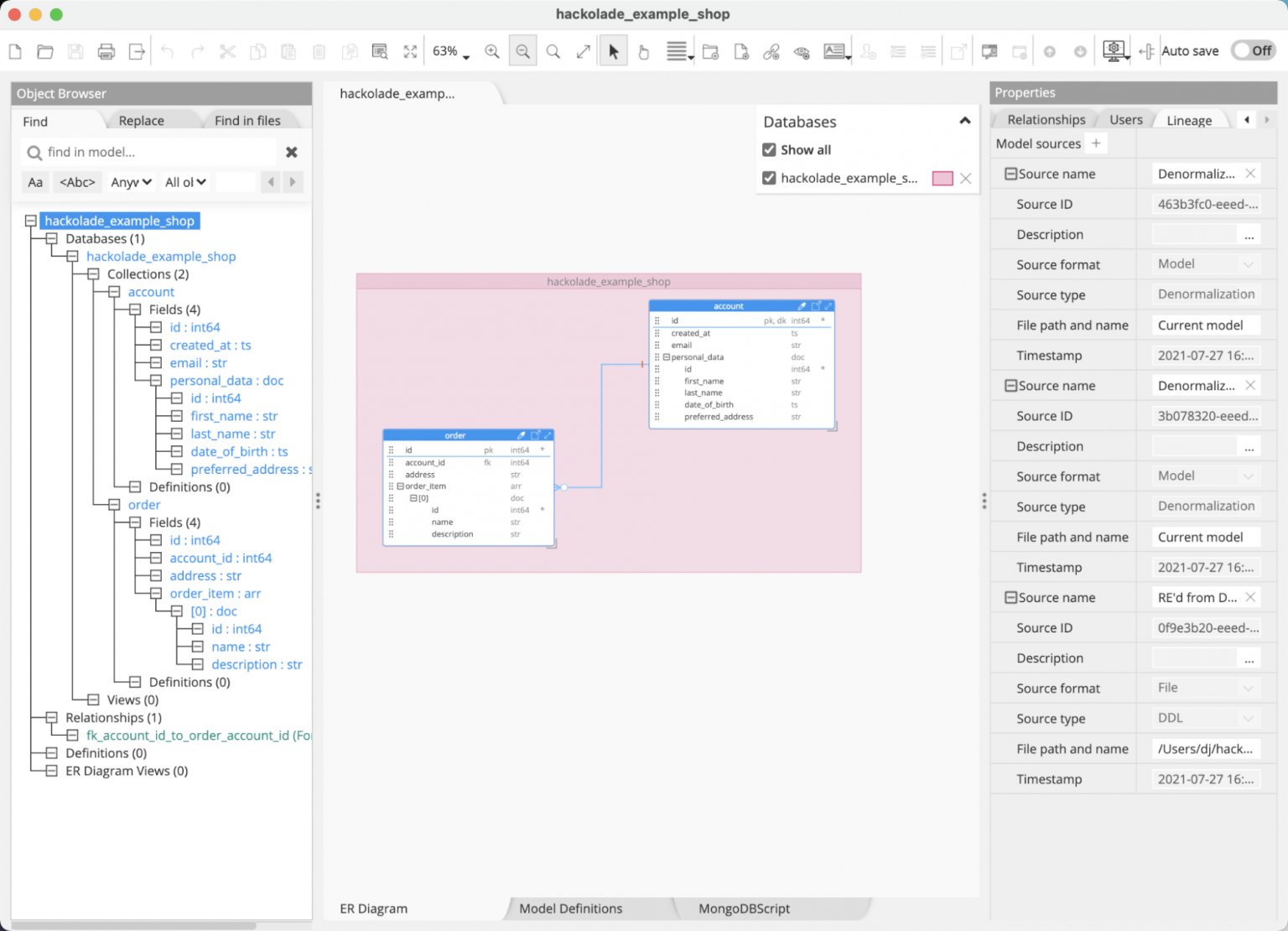Select the Fit to window icon

tap(410, 50)
